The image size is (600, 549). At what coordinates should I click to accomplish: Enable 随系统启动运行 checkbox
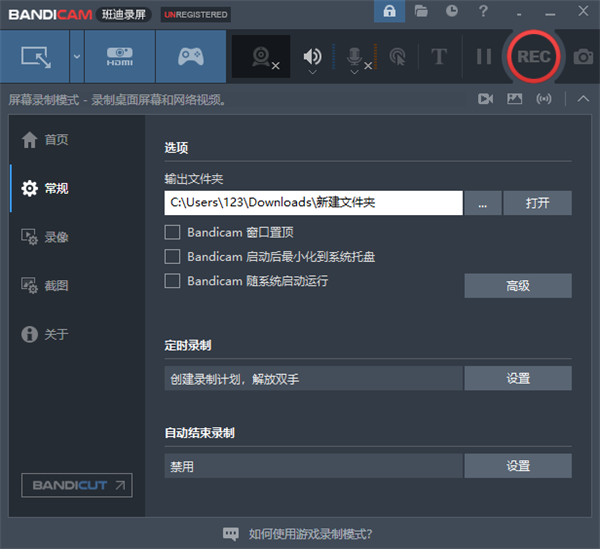[x=172, y=280]
